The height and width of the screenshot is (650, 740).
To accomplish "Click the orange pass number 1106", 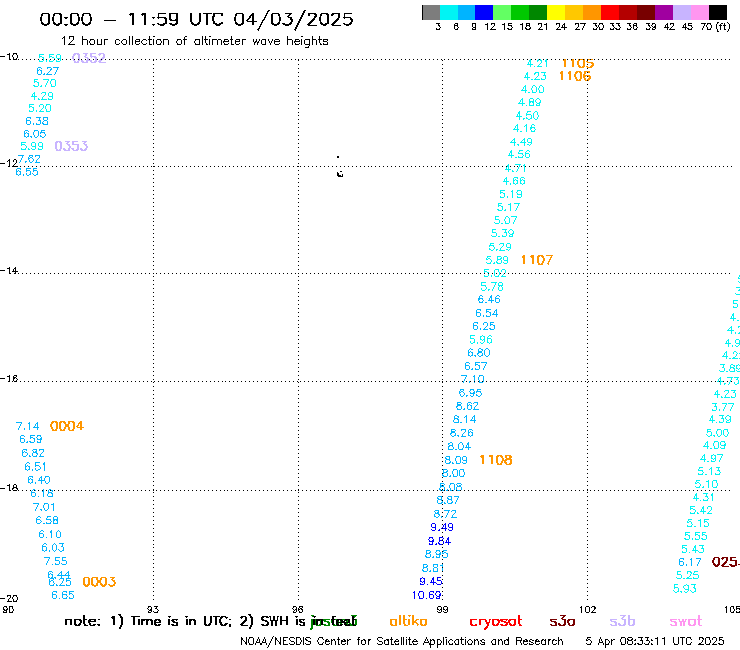I will pyautogui.click(x=575, y=76).
